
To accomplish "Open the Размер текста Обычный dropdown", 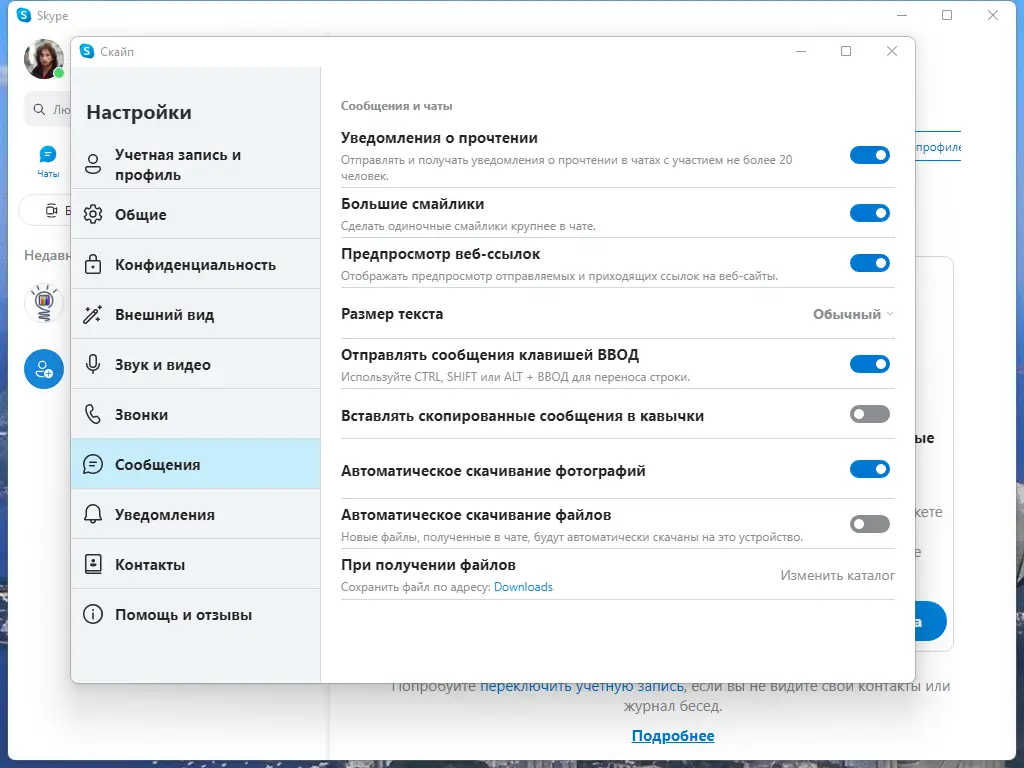I will pos(853,314).
